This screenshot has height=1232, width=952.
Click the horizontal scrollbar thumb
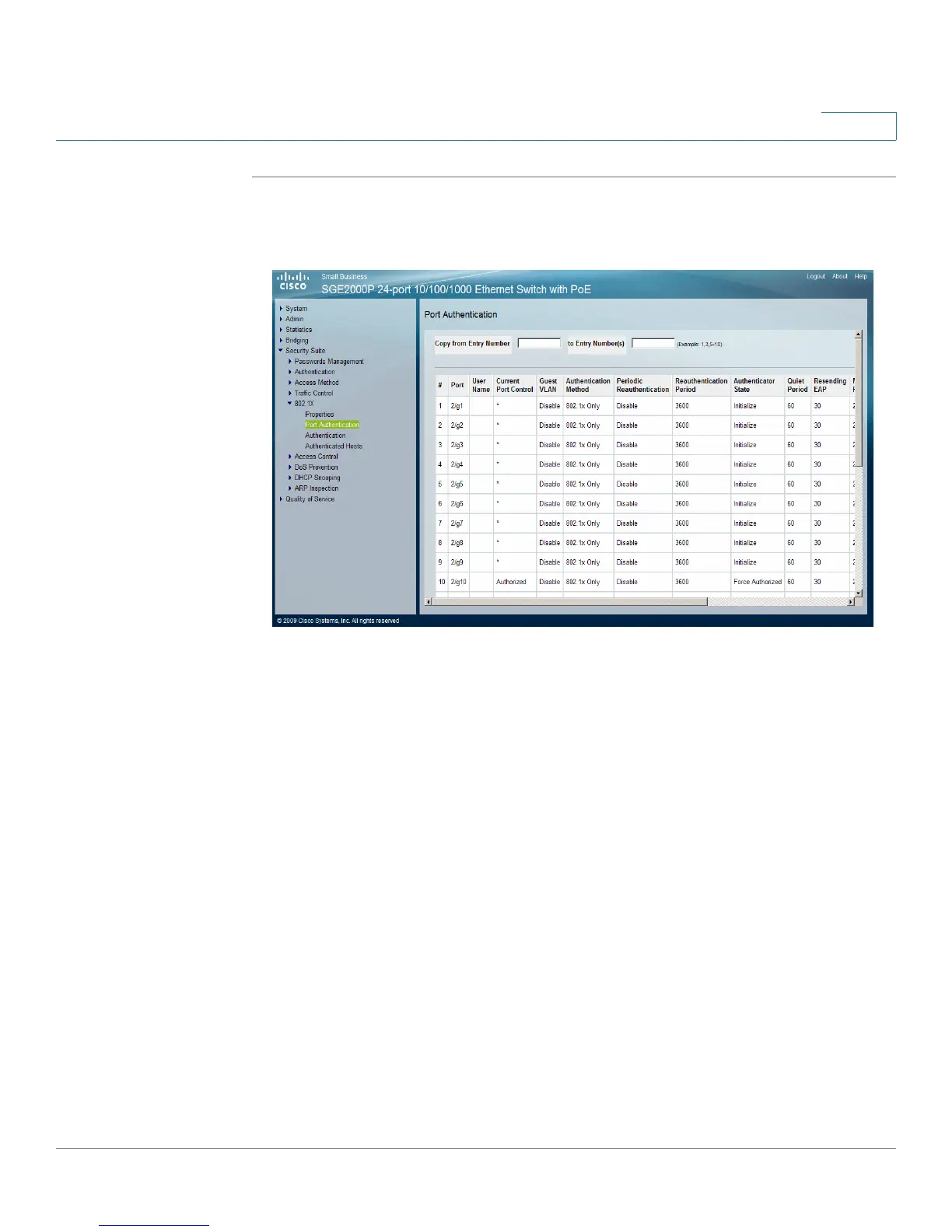570,601
